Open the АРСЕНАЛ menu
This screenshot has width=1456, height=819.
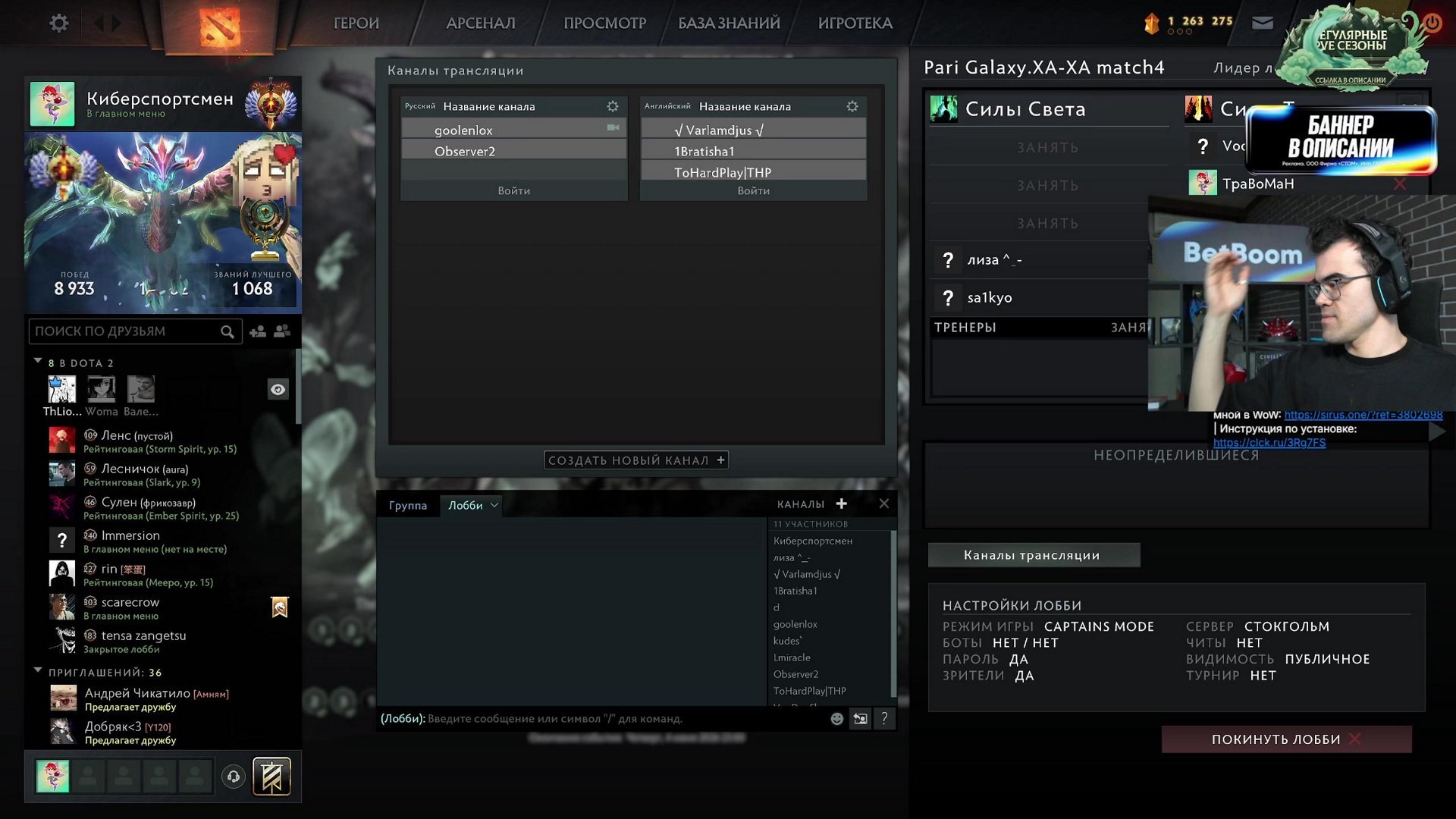point(480,24)
